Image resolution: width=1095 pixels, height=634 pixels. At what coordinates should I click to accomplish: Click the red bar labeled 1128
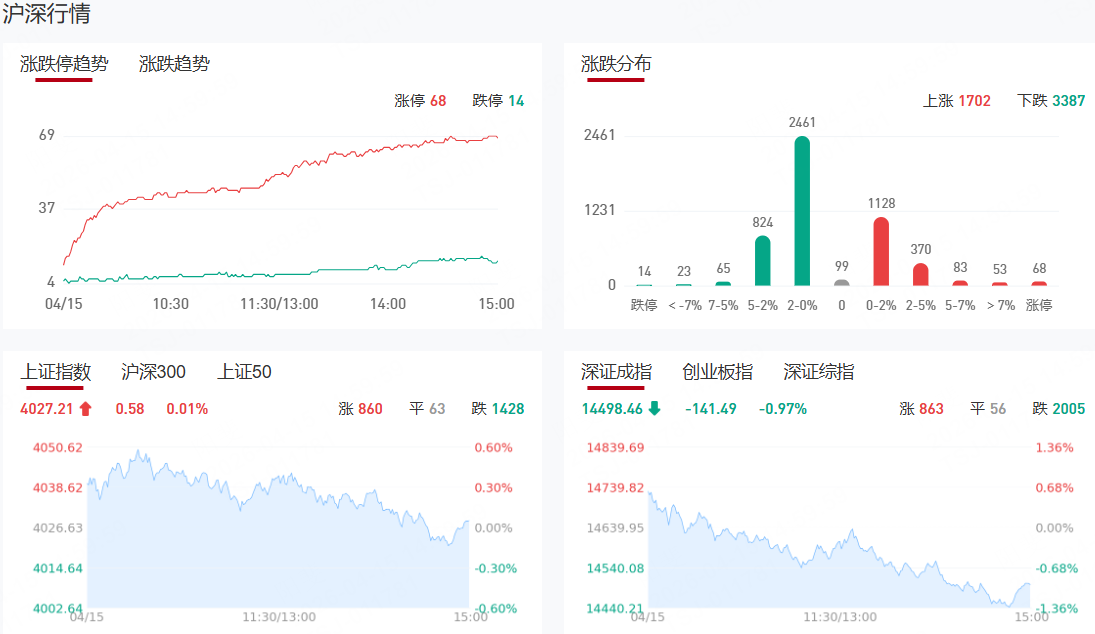pyautogui.click(x=881, y=251)
